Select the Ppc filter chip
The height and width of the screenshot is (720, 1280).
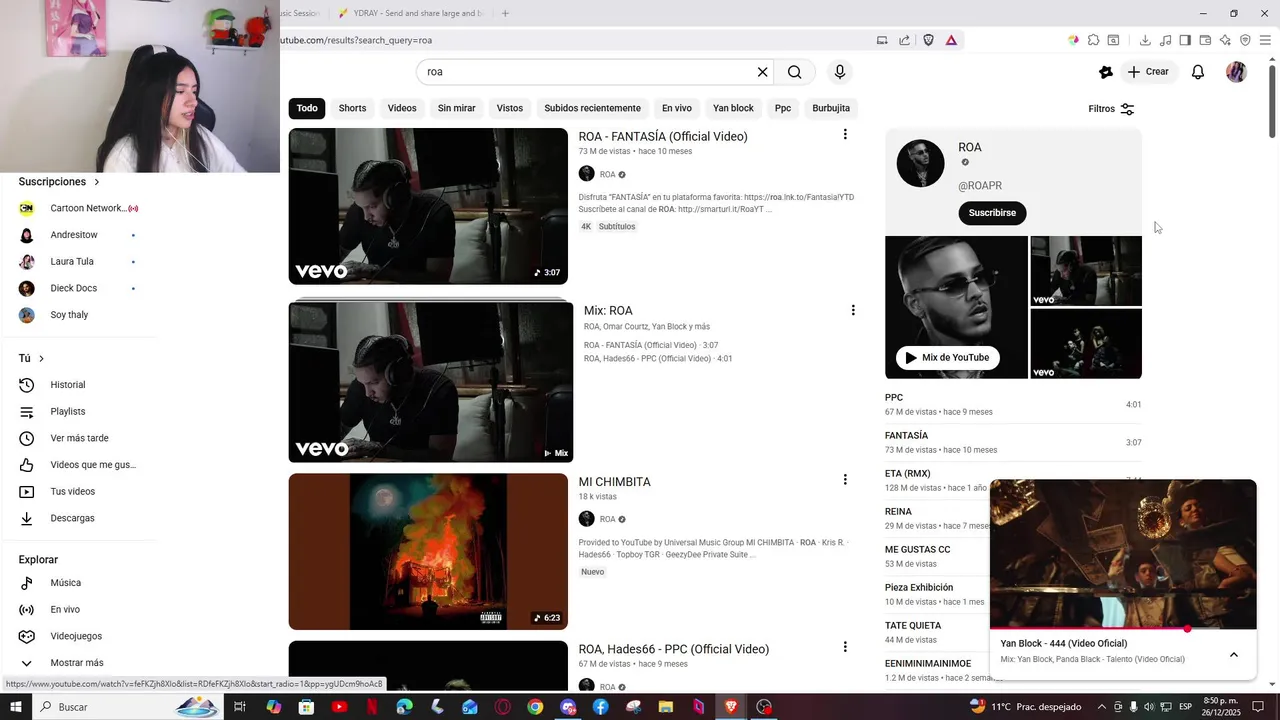(783, 108)
